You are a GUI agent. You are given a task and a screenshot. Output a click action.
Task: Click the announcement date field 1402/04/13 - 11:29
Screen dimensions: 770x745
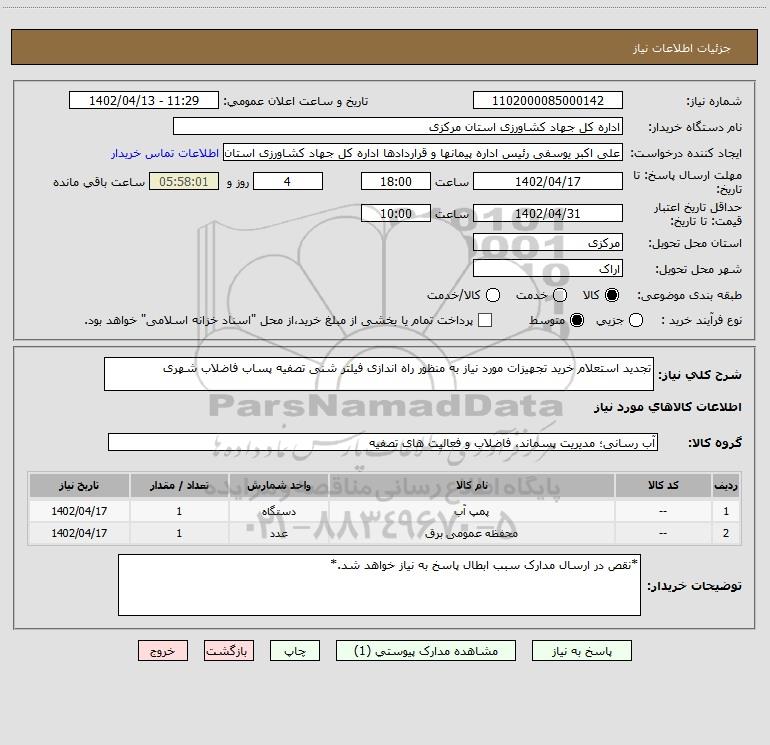[144, 100]
